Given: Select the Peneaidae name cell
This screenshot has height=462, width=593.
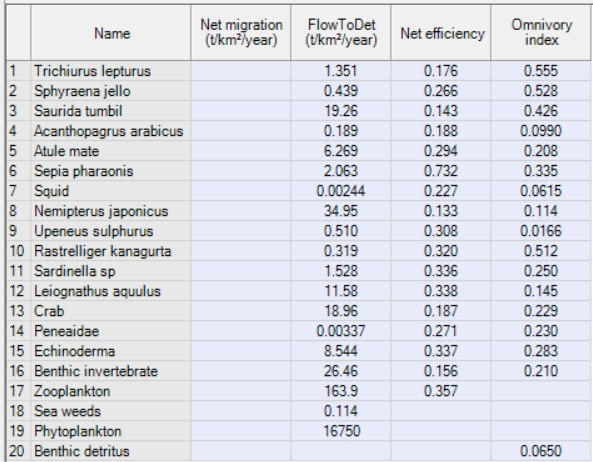Looking at the screenshot, I should (111, 332).
